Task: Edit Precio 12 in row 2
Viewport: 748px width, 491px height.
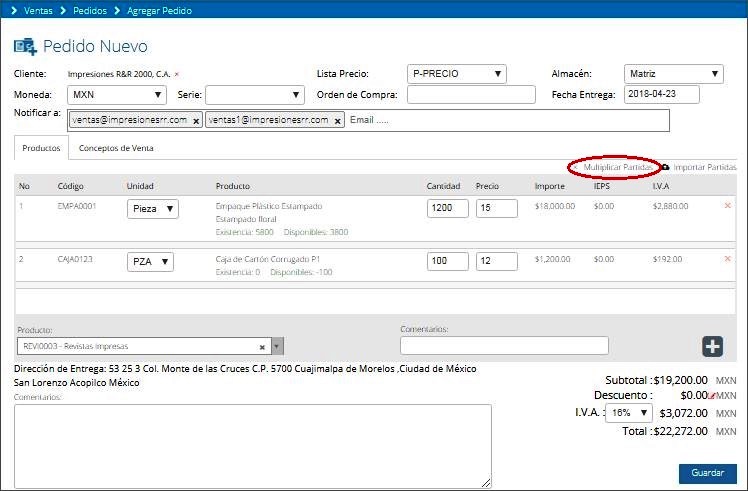Action: (x=497, y=261)
